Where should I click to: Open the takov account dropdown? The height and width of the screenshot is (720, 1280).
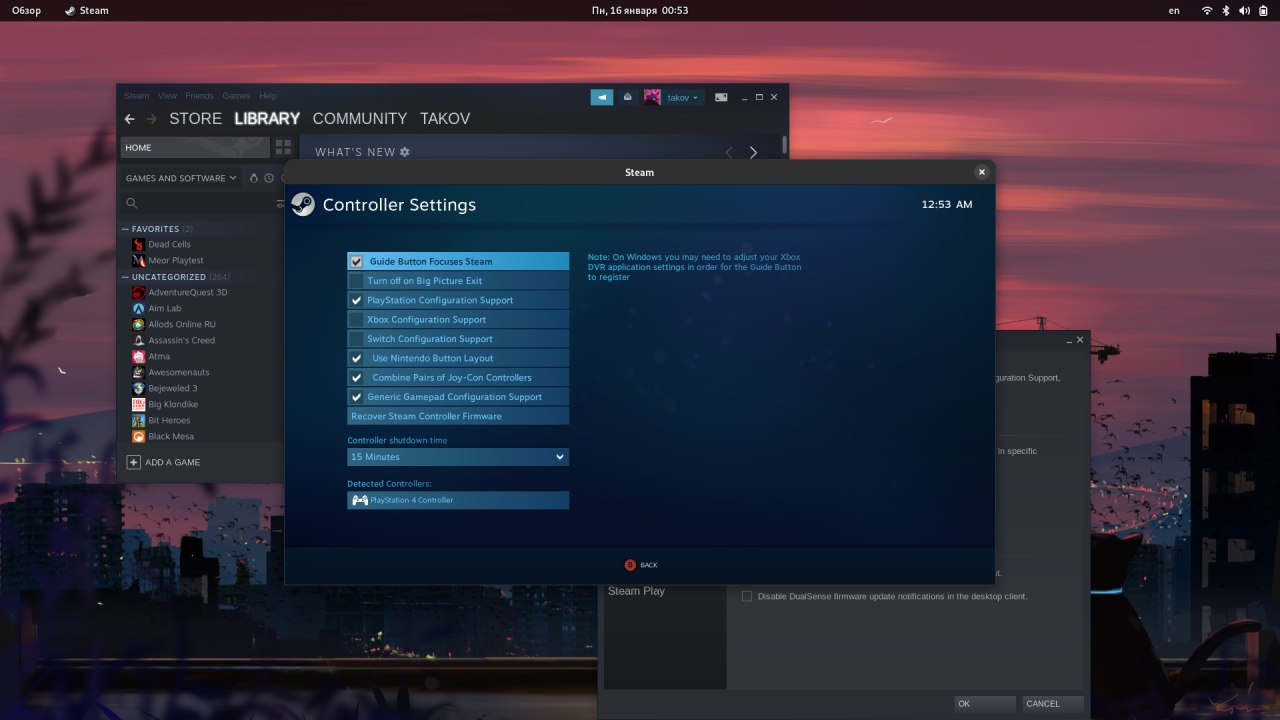coord(683,97)
